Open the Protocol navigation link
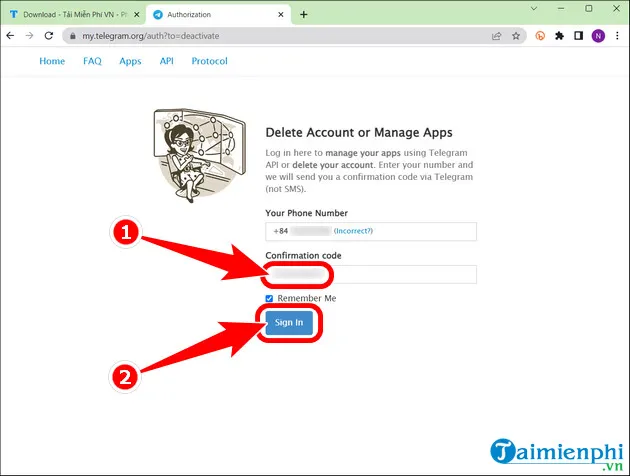This screenshot has height=476, width=630. tap(209, 61)
